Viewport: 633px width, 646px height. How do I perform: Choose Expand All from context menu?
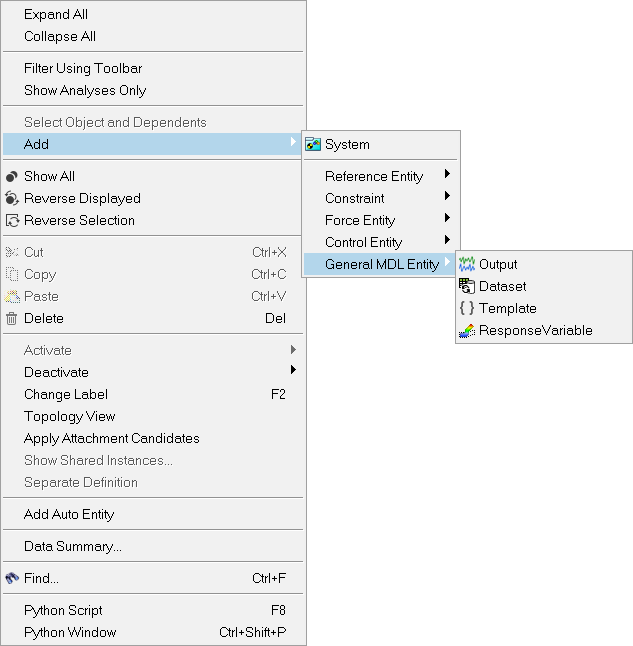coord(56,15)
